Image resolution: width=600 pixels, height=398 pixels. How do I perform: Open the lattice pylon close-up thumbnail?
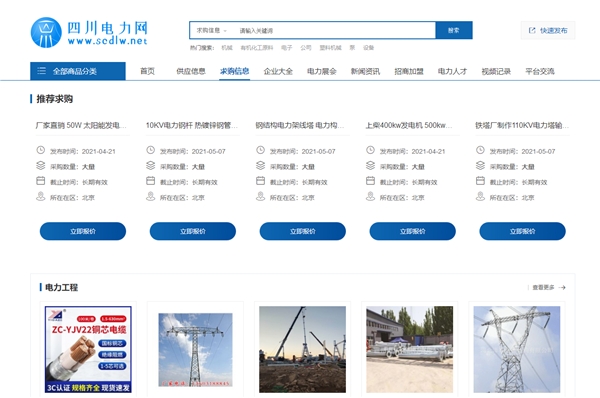[517, 349]
